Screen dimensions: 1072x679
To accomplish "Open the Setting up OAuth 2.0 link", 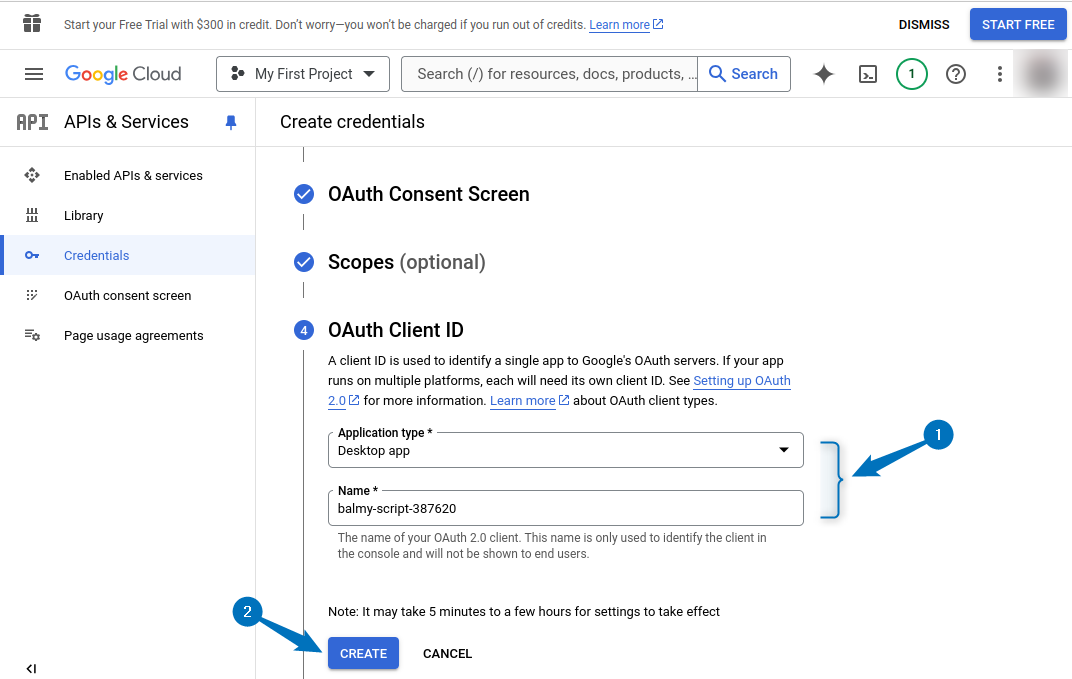I will click(x=741, y=381).
